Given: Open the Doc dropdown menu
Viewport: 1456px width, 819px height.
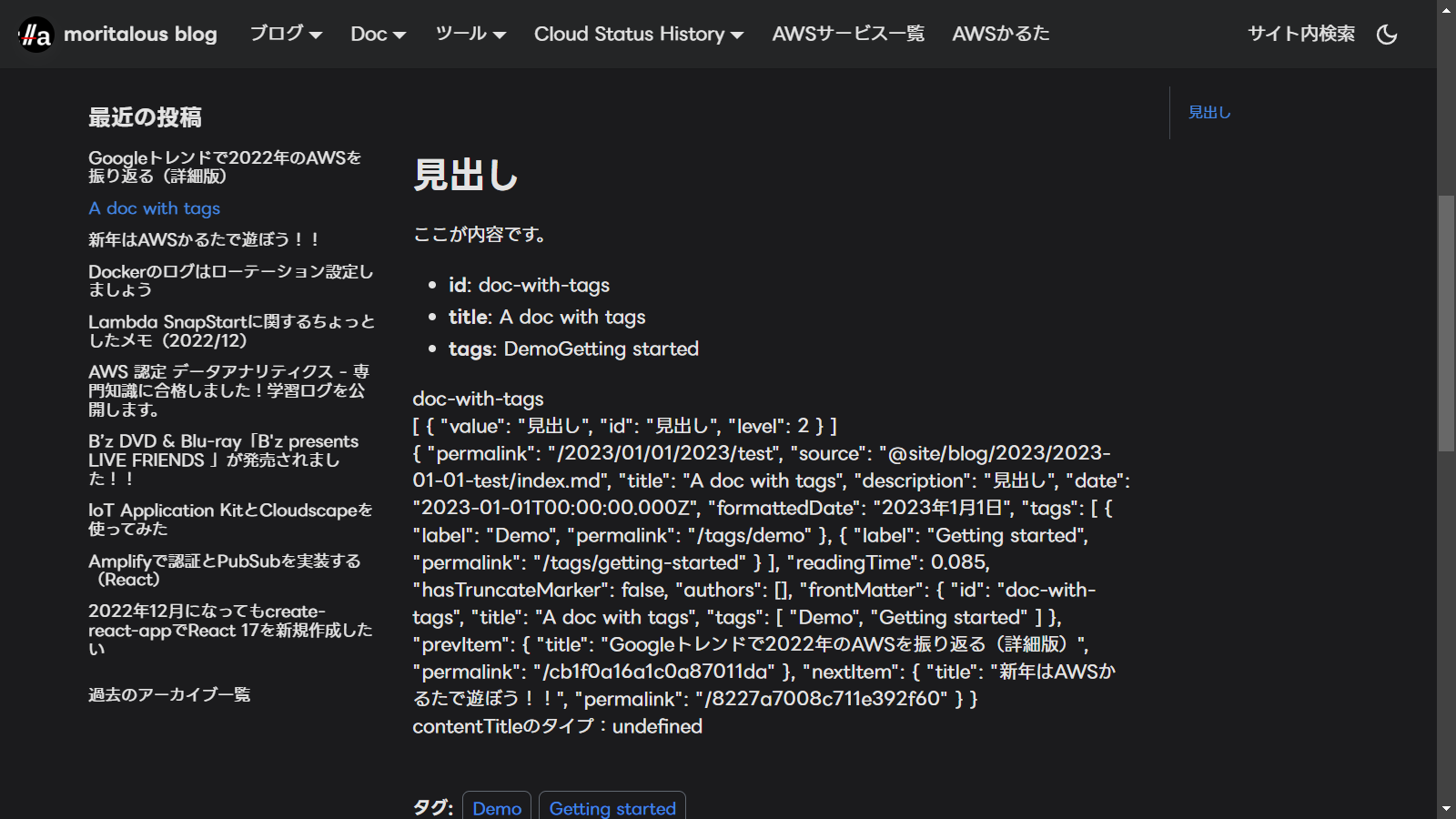Looking at the screenshot, I should point(378,34).
